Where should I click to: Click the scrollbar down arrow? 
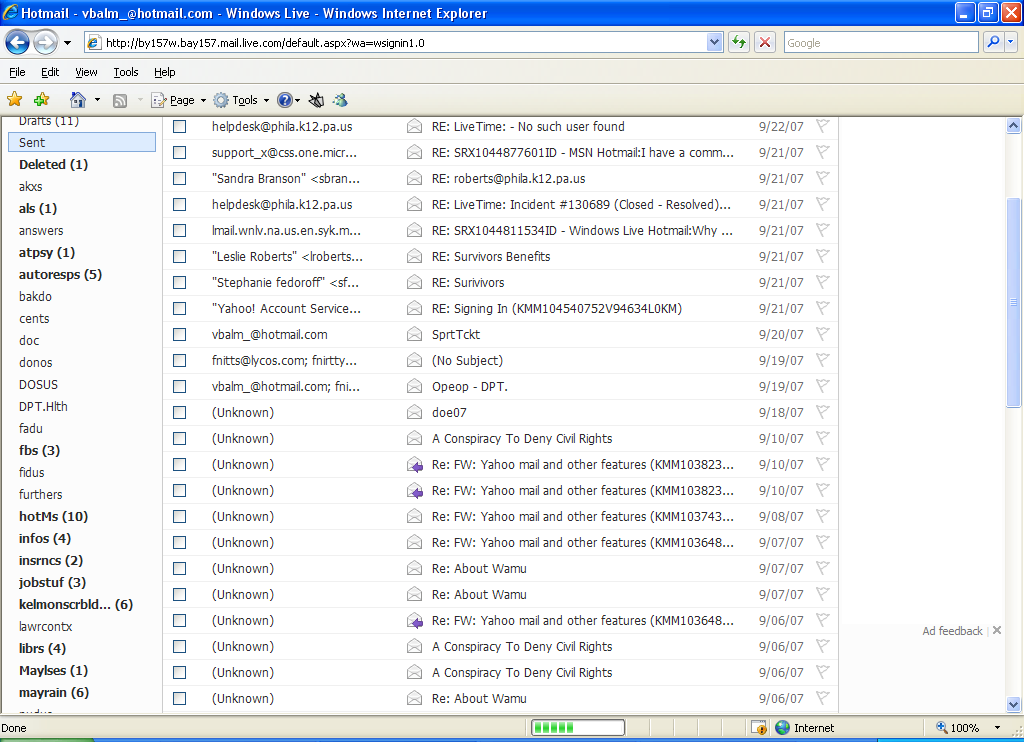1013,704
